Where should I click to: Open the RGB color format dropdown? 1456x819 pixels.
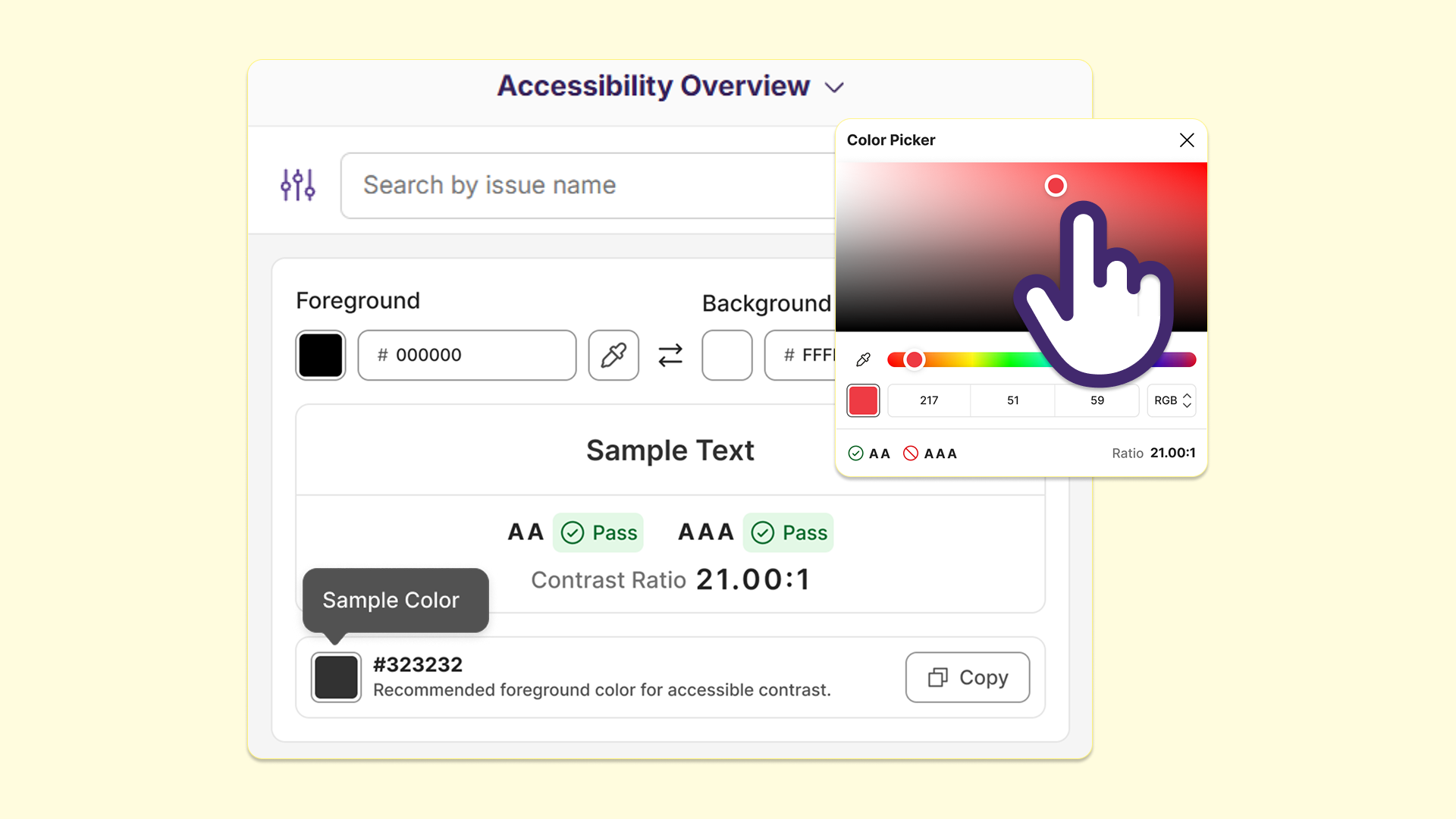[x=1172, y=400]
